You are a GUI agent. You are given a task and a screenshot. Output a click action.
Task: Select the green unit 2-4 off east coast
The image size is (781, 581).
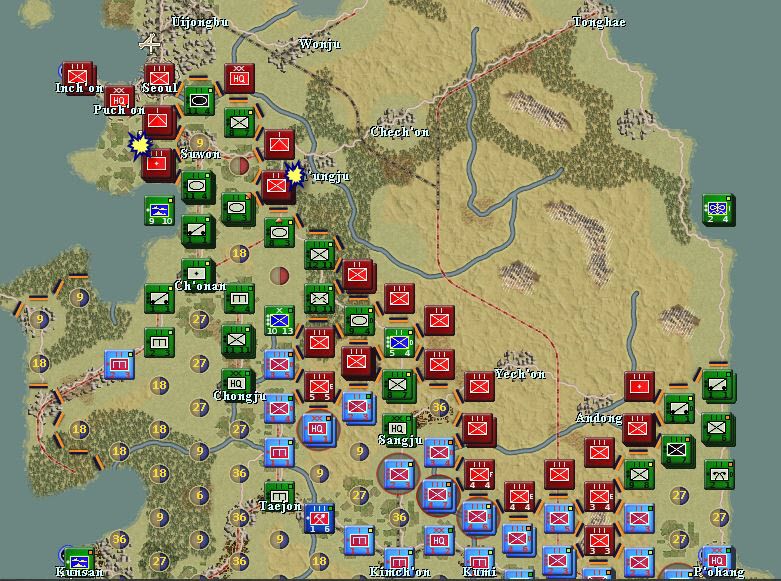pyautogui.click(x=718, y=210)
